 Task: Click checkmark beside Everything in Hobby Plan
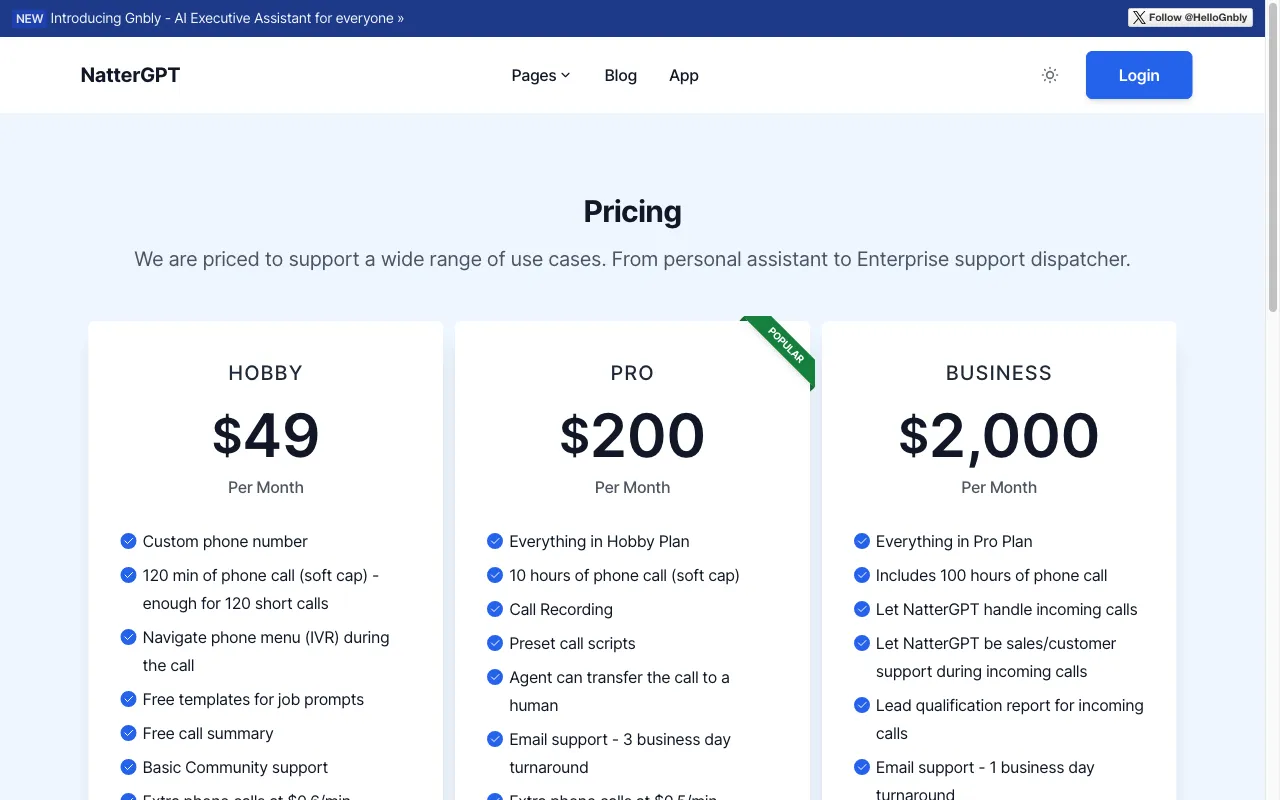pos(495,541)
